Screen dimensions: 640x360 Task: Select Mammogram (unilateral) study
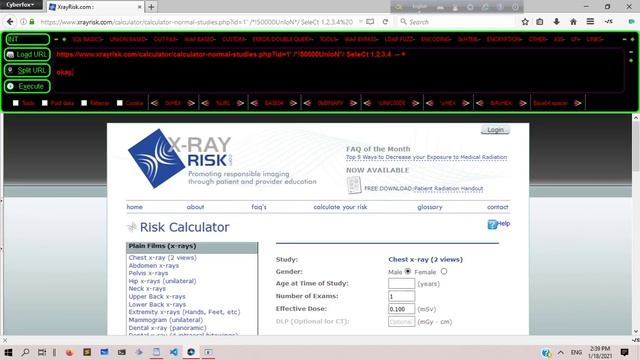click(165, 320)
